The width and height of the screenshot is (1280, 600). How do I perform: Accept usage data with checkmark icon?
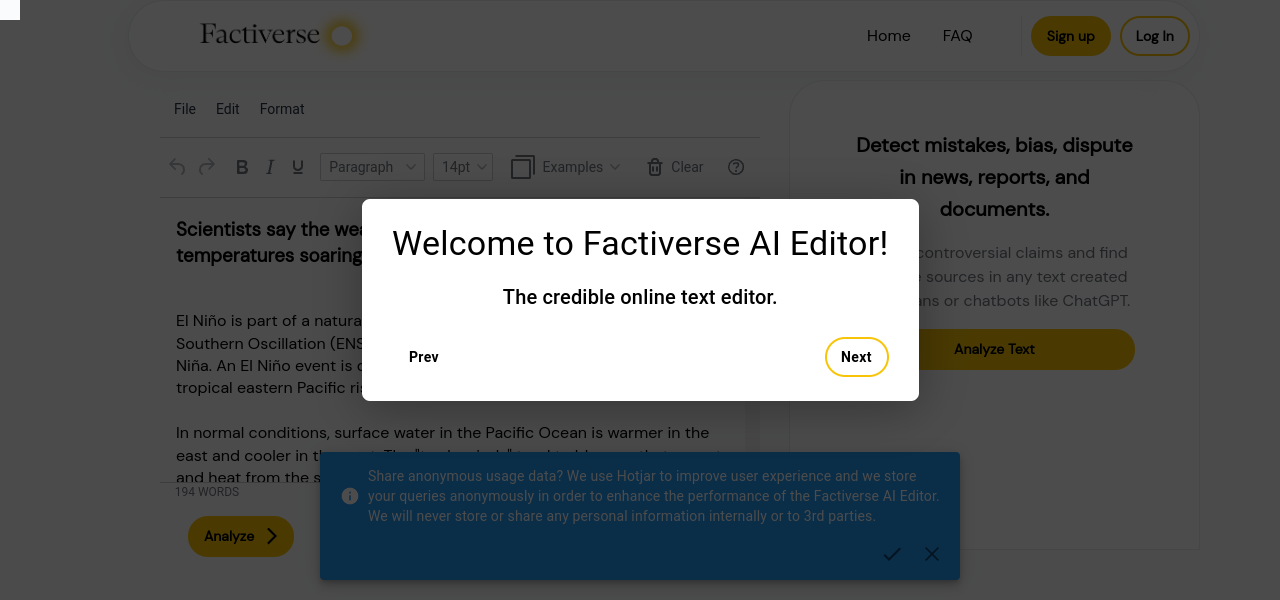click(x=892, y=554)
